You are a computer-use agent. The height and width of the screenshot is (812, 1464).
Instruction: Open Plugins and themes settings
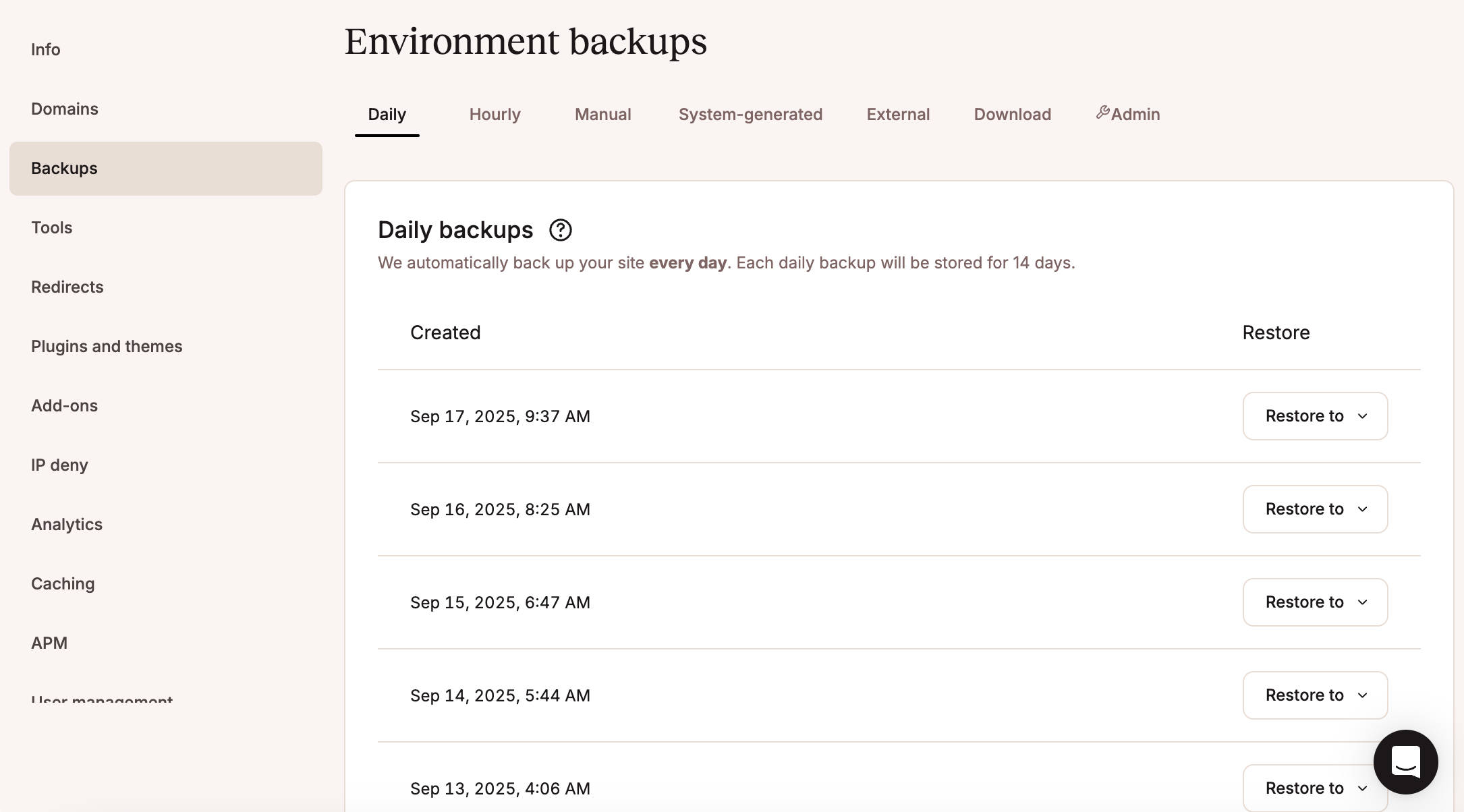pos(106,346)
